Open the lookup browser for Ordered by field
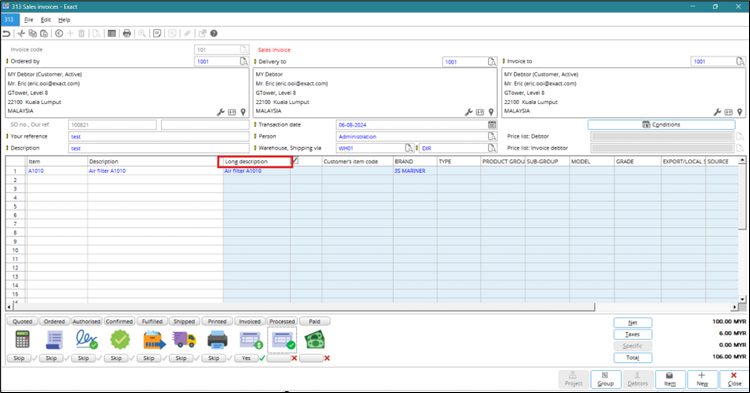The height and width of the screenshot is (393, 750). pos(244,62)
